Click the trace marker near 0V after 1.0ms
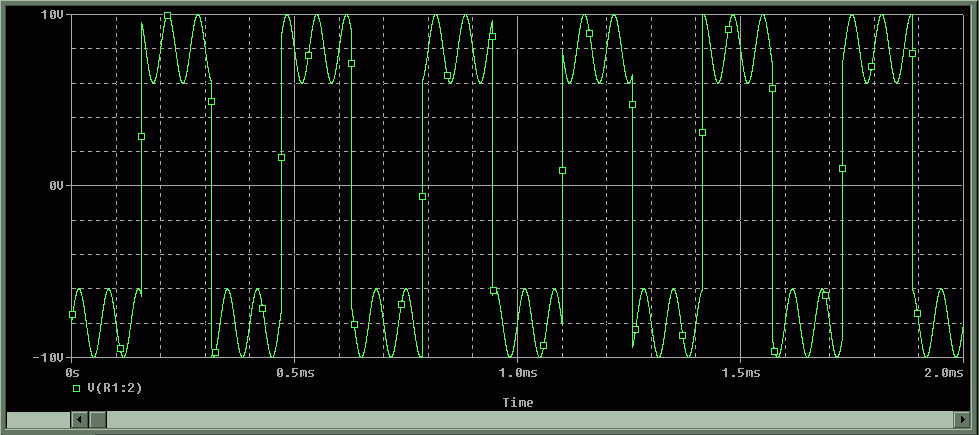 click(562, 171)
